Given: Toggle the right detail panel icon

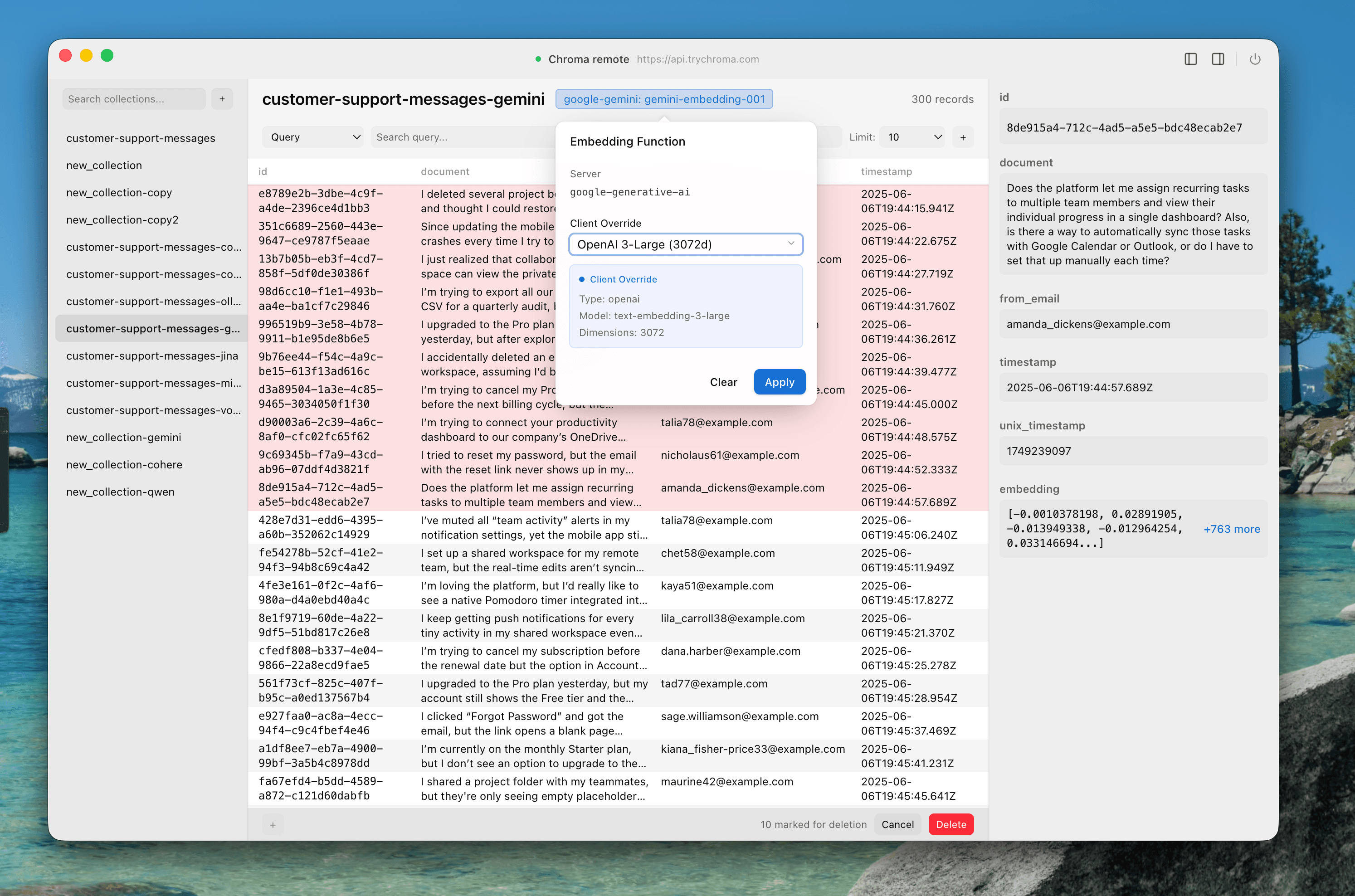Looking at the screenshot, I should tap(1218, 59).
